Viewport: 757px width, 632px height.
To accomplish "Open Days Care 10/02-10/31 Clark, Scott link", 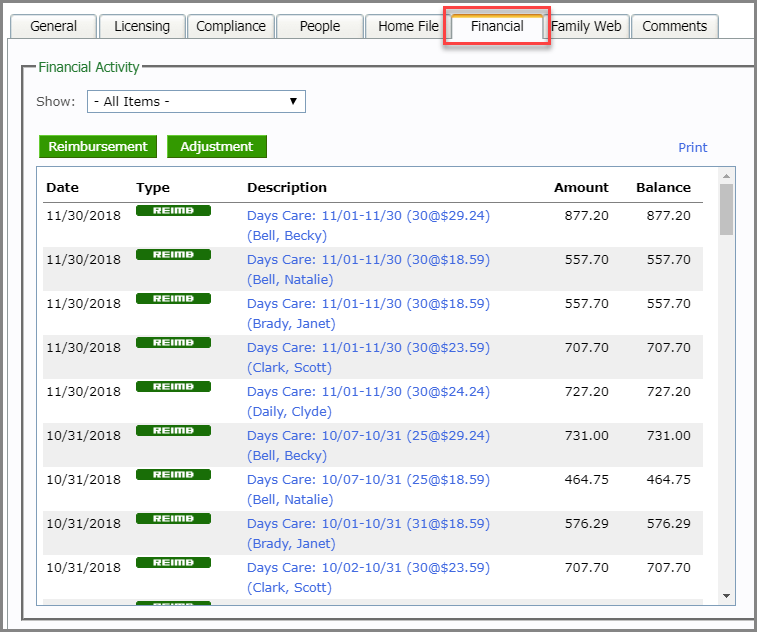I will pyautogui.click(x=368, y=577).
